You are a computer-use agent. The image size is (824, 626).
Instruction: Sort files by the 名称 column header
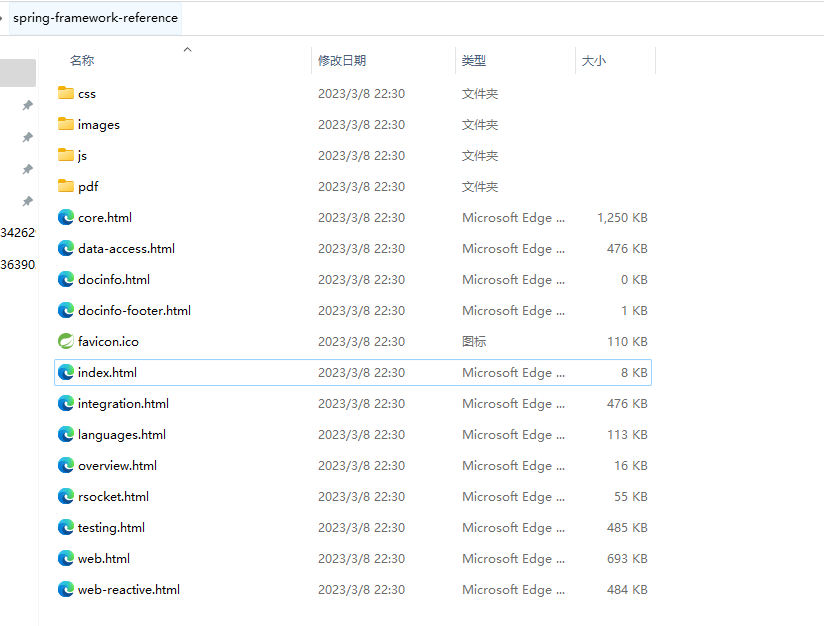[82, 60]
